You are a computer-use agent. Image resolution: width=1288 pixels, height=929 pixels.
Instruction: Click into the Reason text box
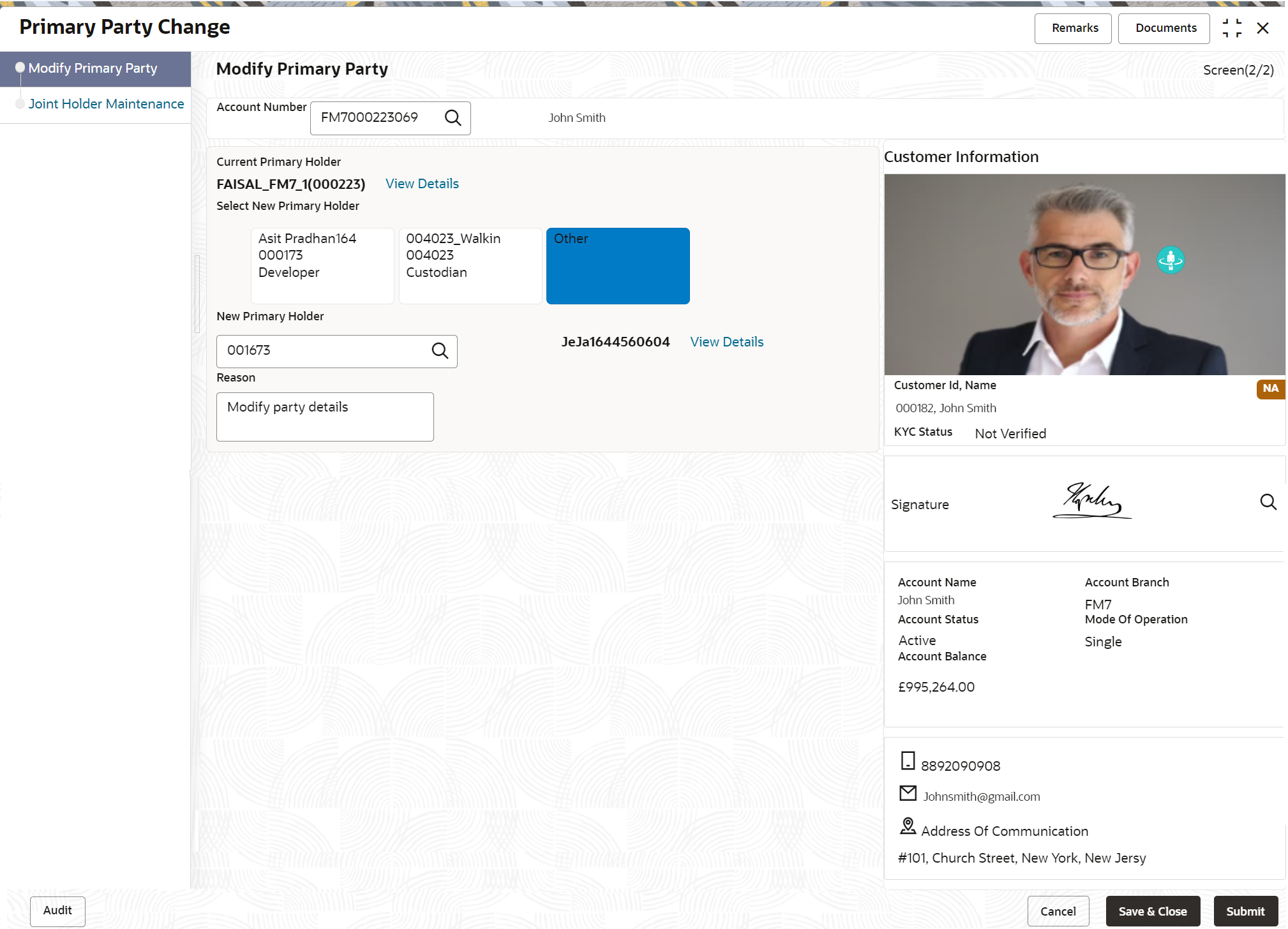coord(325,417)
